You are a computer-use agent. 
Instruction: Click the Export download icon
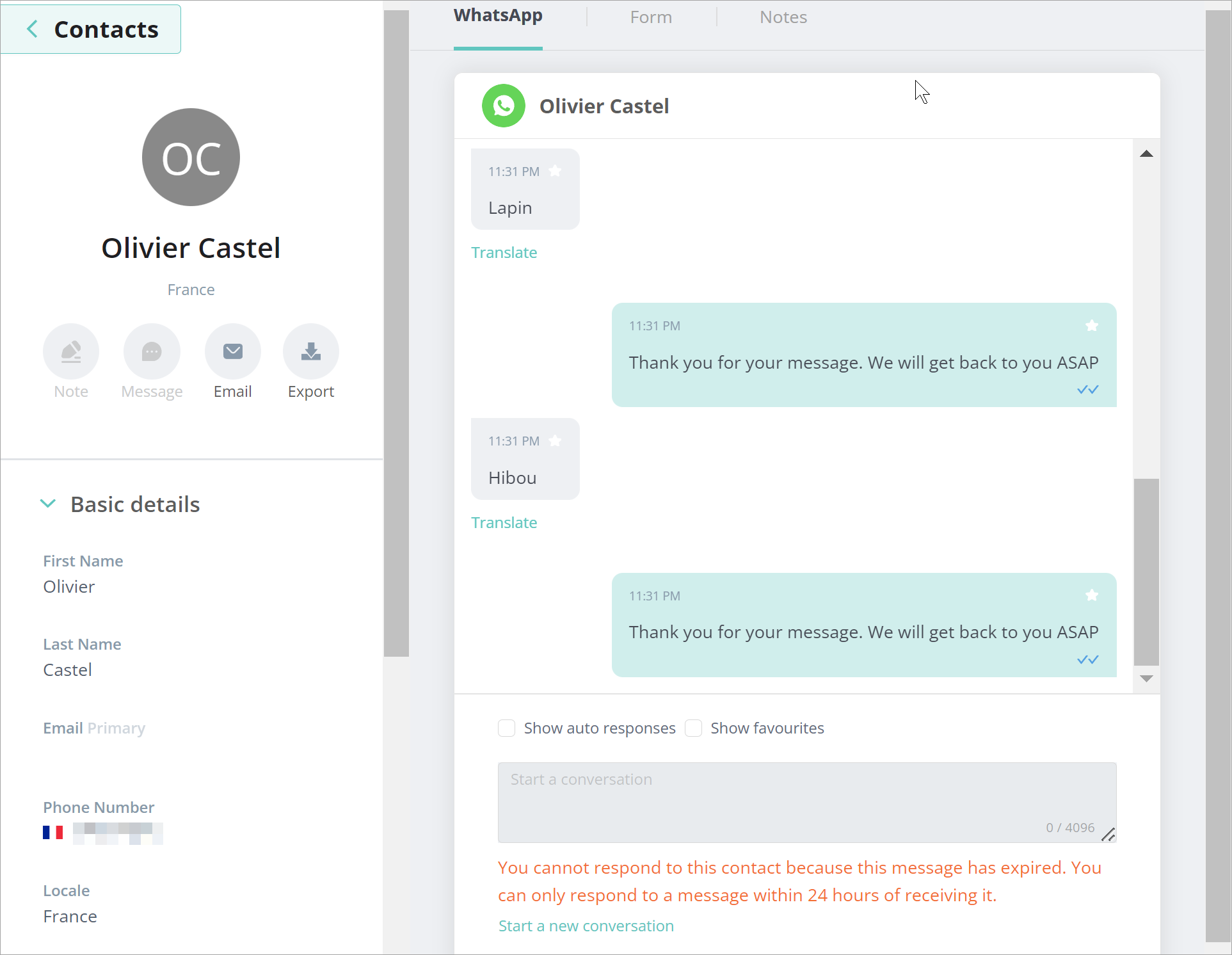click(x=311, y=351)
